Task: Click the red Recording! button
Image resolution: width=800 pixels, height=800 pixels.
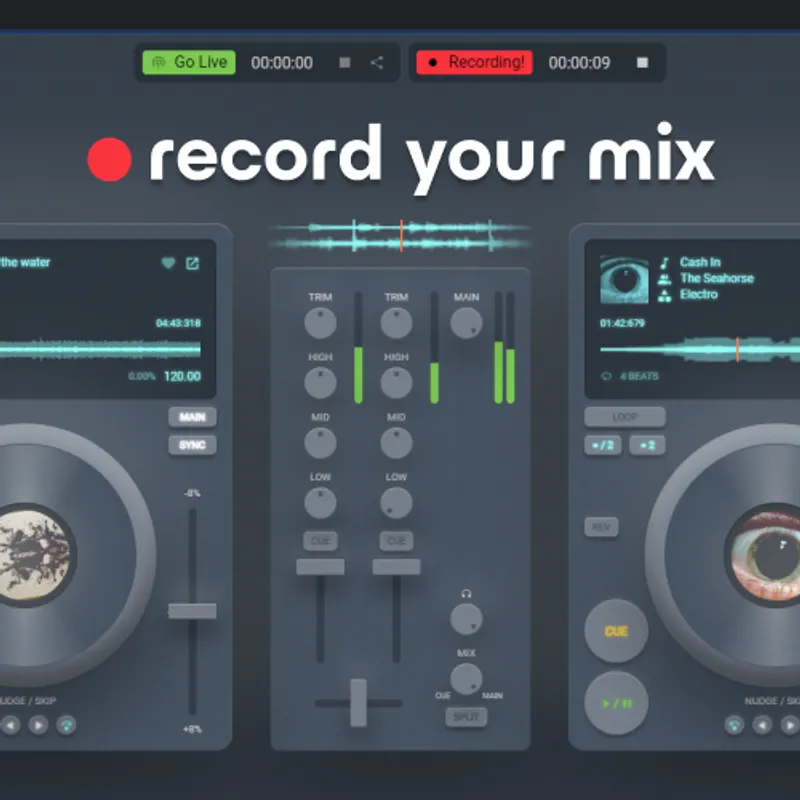Action: 474,62
